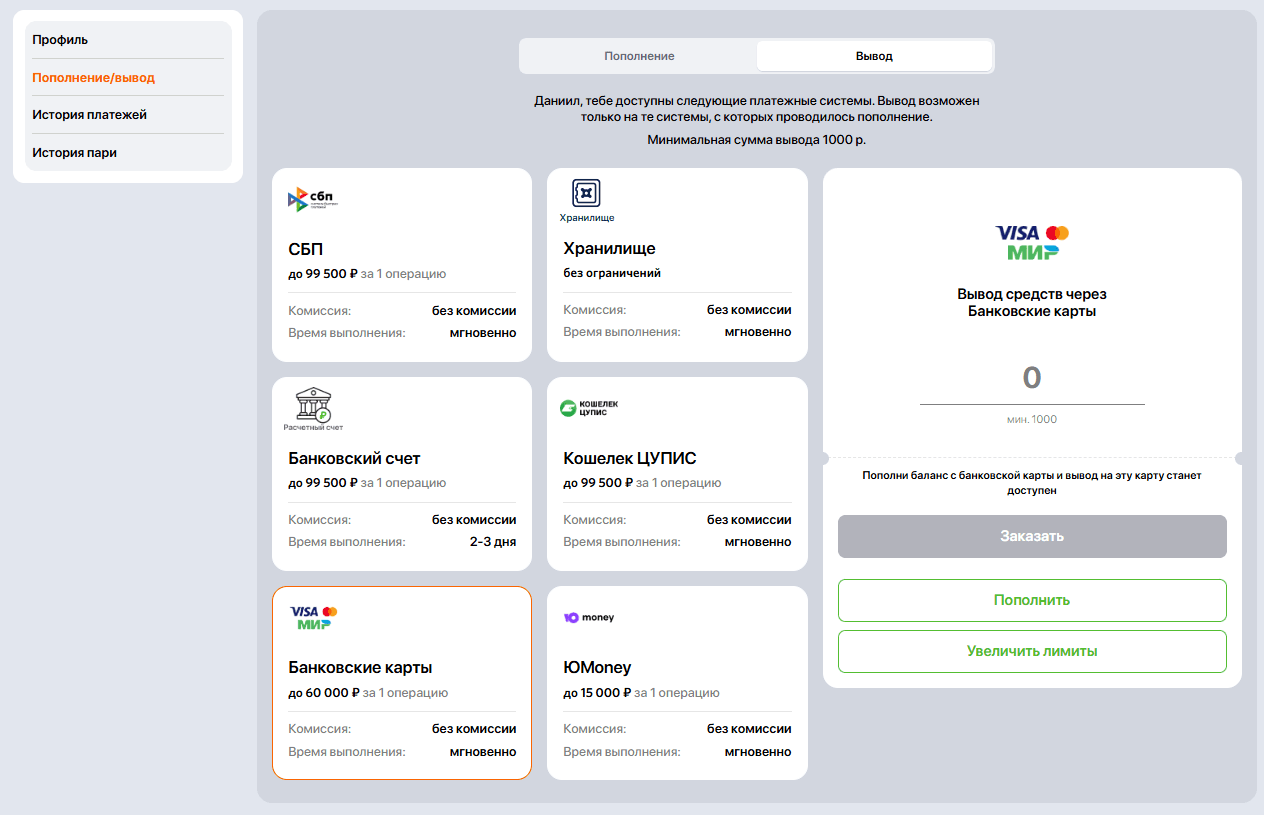Click the Кошелек ЦУПИС logo icon
This screenshot has height=815, width=1264.
tap(590, 408)
